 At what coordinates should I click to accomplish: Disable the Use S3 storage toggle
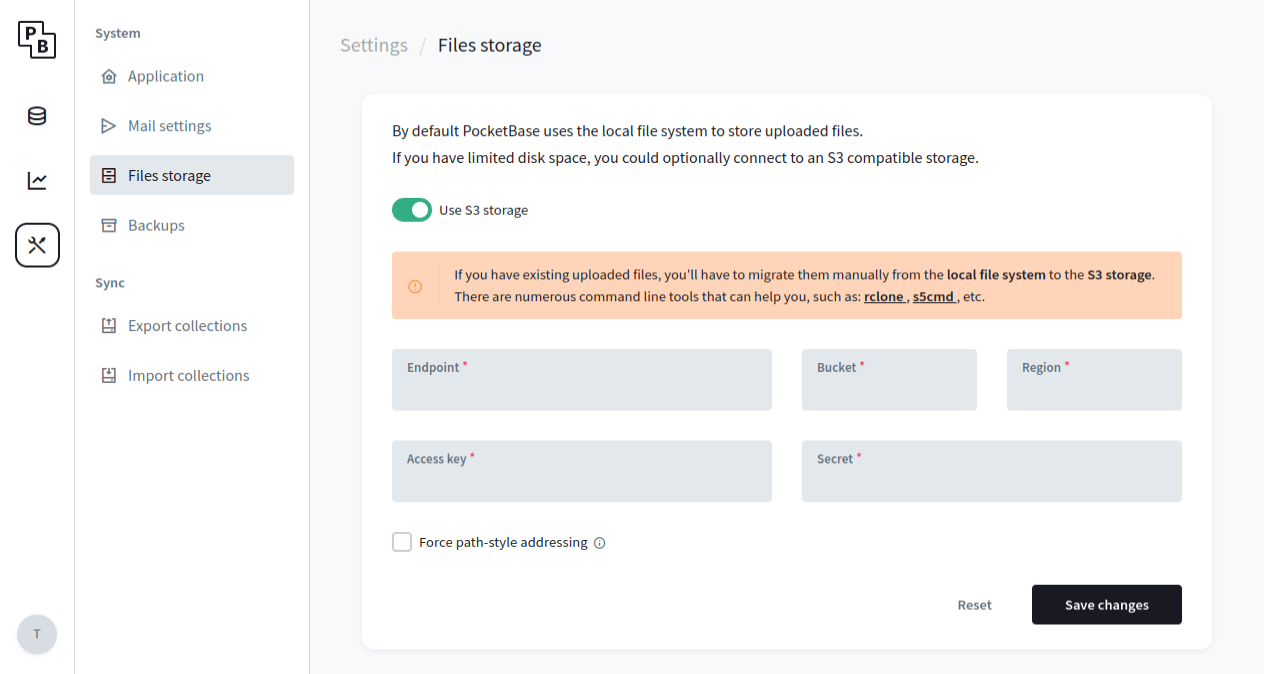click(x=411, y=210)
